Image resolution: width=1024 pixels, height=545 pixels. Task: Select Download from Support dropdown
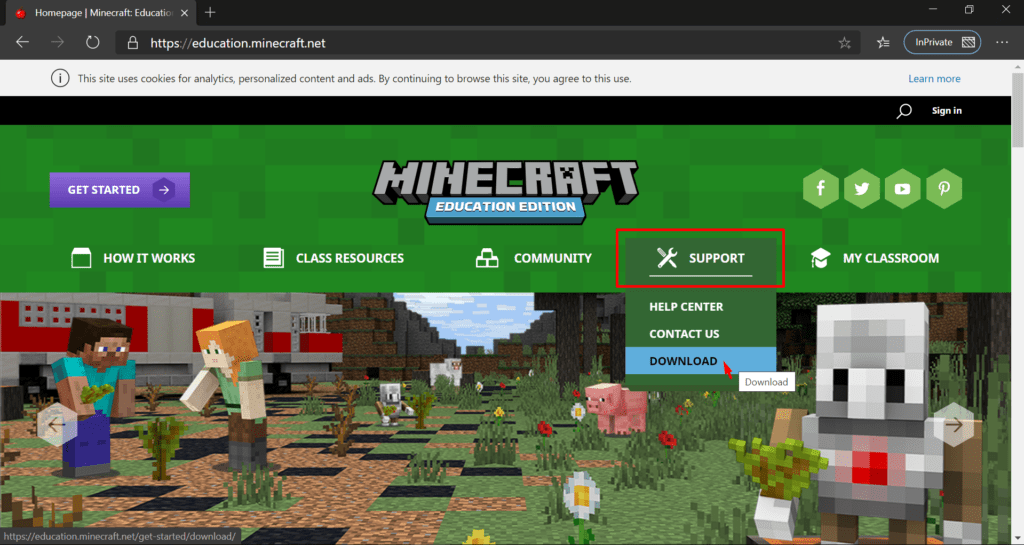pos(683,361)
